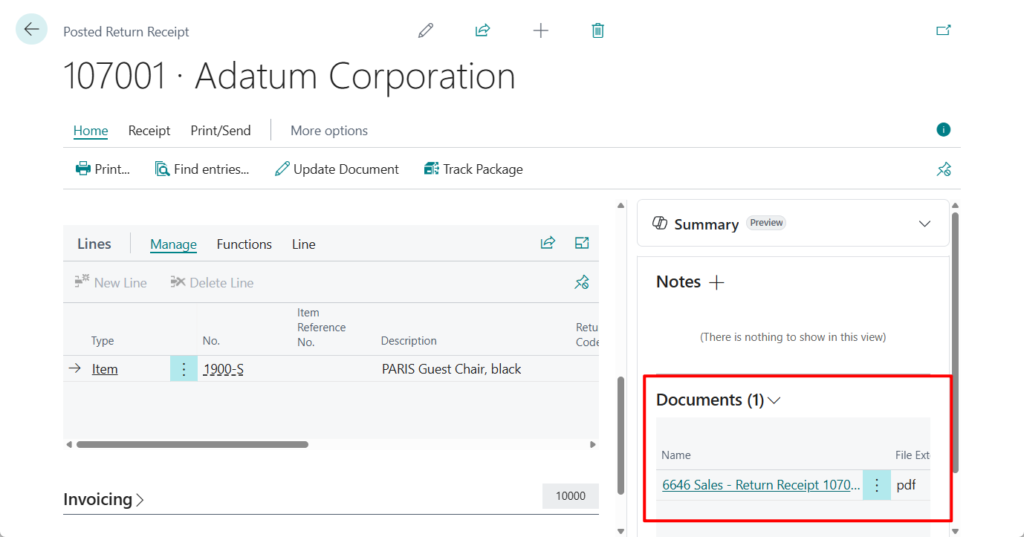The width and height of the screenshot is (1024, 537).
Task: Collapse the Documents section chevron
Action: [773, 400]
